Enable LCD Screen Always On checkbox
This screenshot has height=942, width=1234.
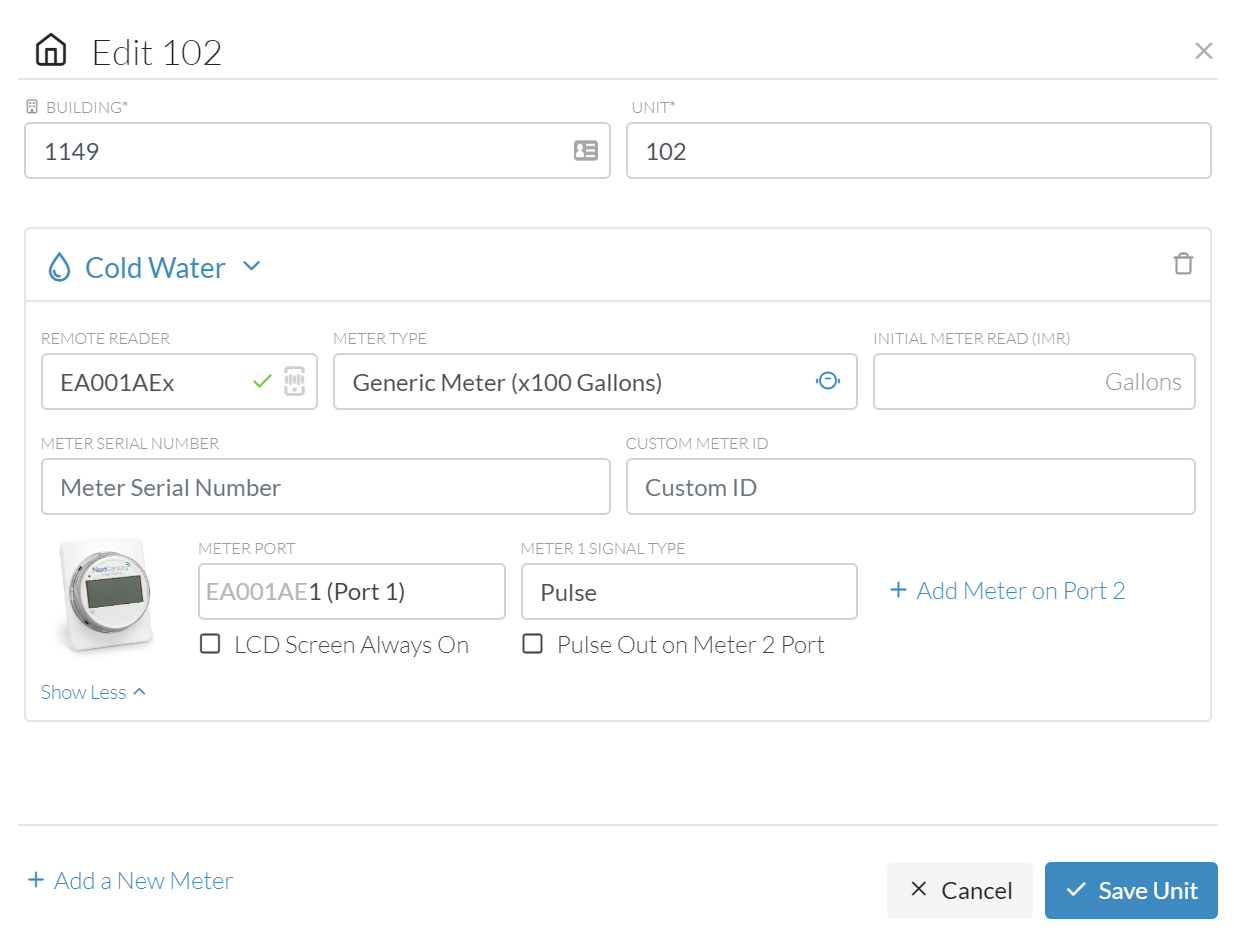210,644
